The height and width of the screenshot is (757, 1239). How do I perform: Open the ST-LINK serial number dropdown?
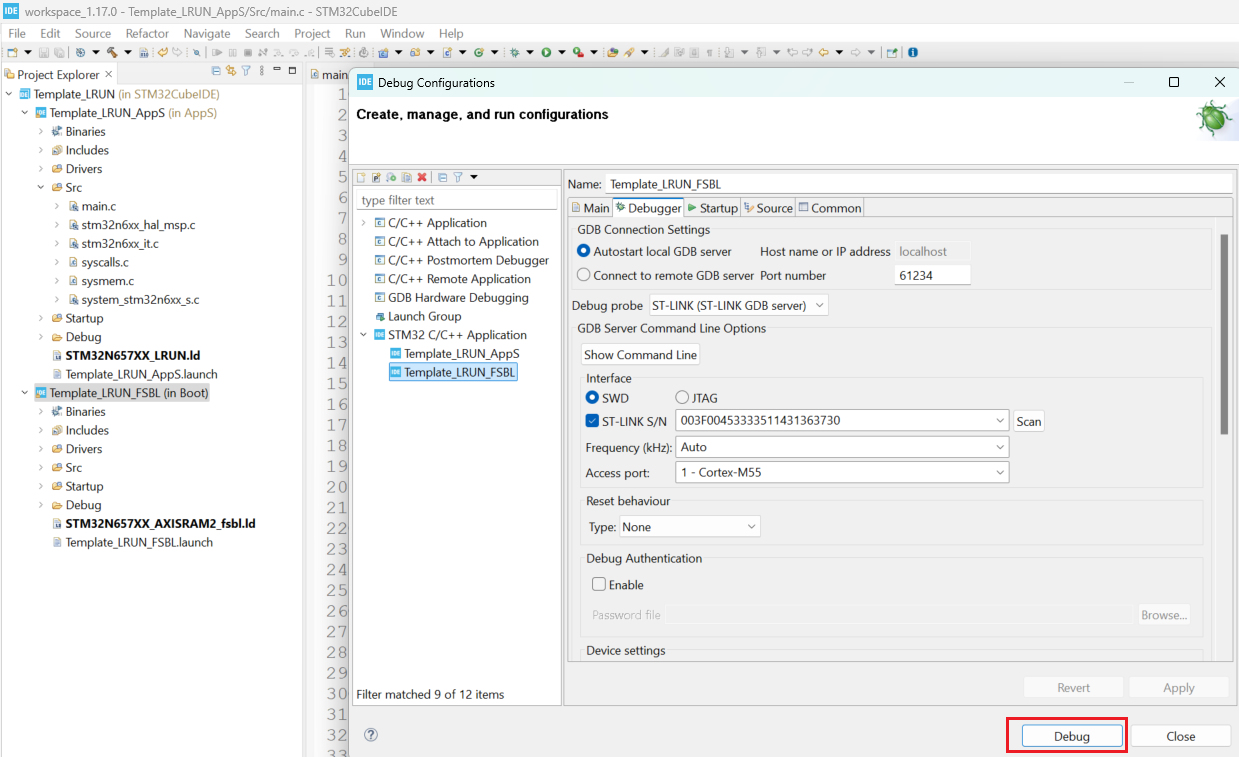point(842,421)
